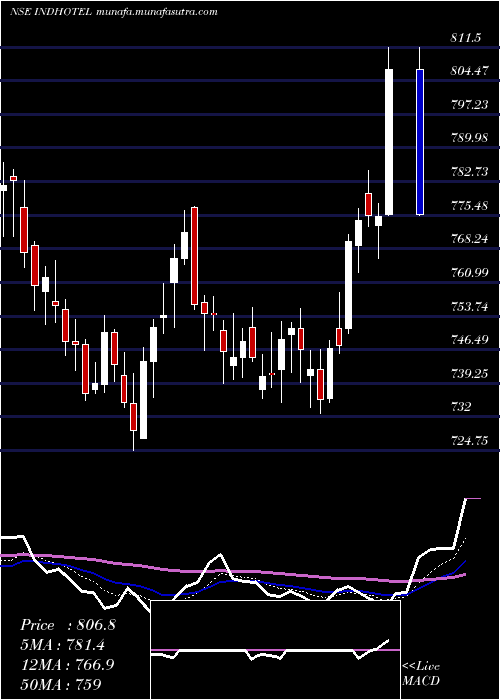Click the 775.48 price axis label
Image resolution: width=500 pixels, height=700 pixels.
pos(469,205)
